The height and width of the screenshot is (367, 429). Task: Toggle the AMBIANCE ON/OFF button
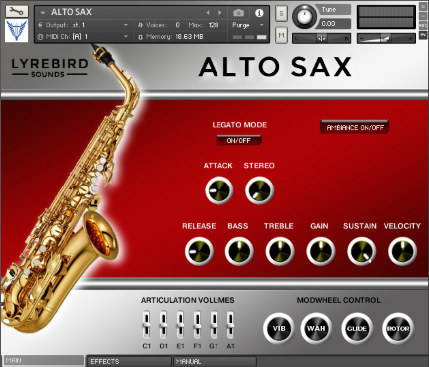point(355,127)
